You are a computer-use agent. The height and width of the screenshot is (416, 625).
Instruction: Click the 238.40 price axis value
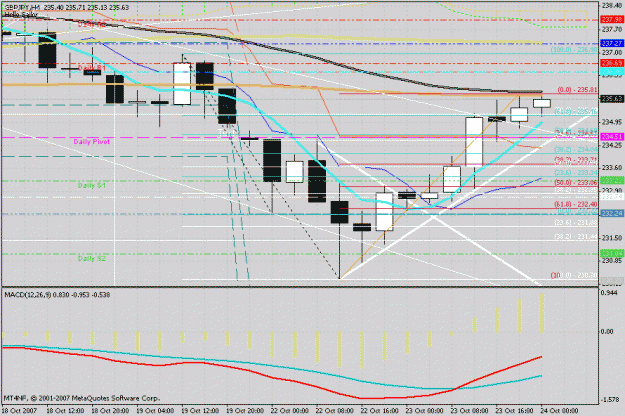612,6
